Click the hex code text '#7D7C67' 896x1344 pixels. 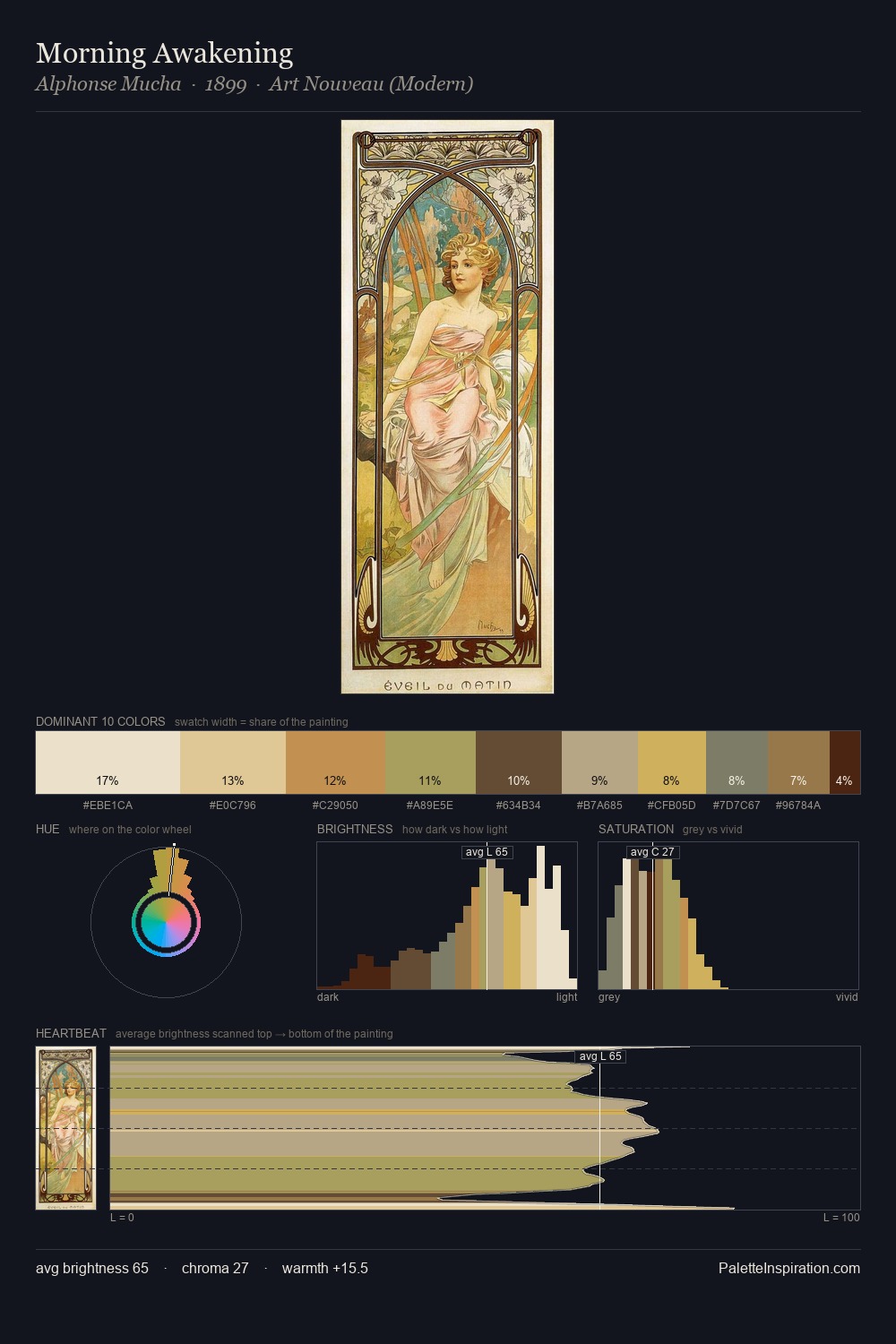[737, 806]
